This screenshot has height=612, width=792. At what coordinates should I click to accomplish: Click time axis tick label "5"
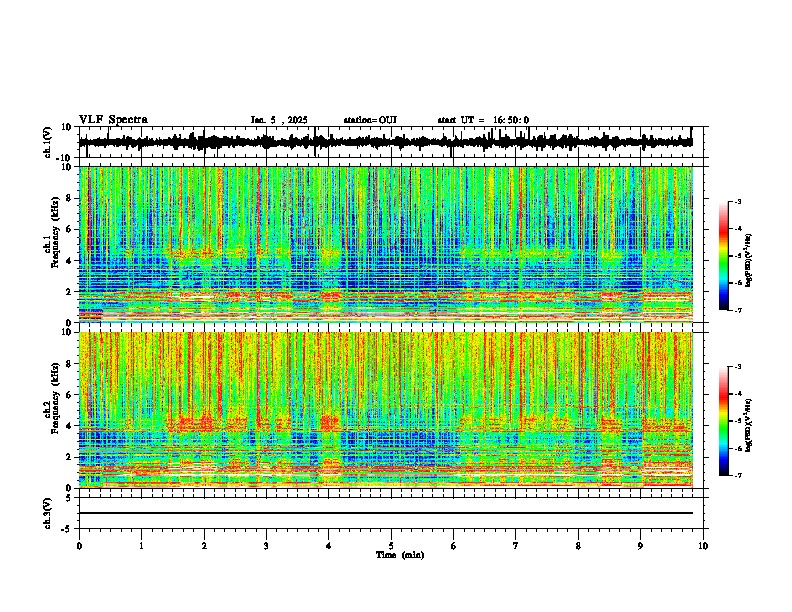point(391,546)
